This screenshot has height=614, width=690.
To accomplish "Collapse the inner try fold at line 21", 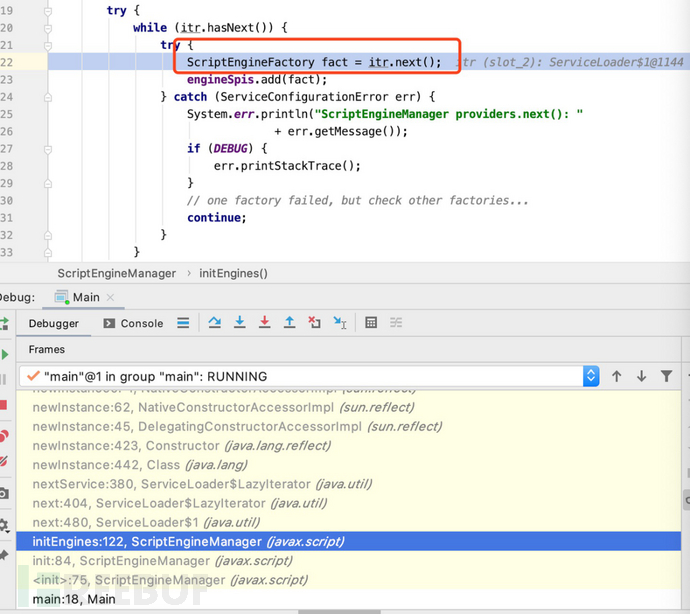I will tap(48, 45).
